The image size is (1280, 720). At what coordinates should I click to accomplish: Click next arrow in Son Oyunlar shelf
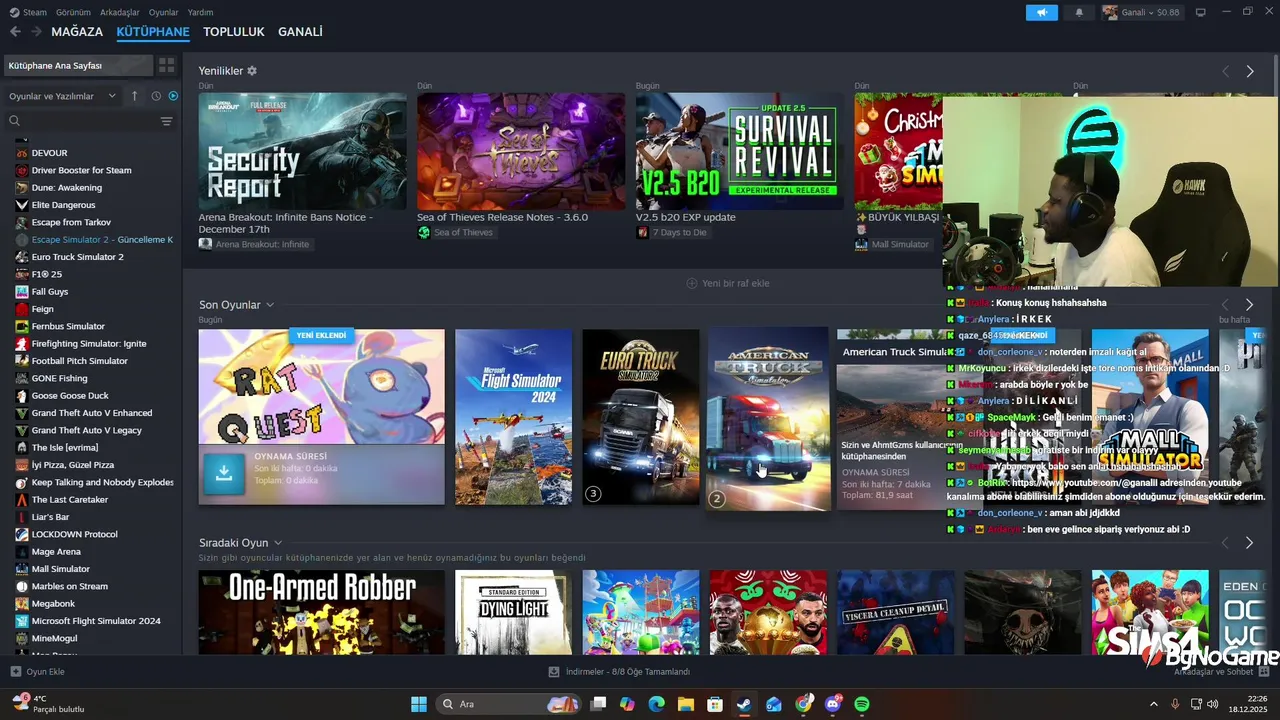point(1249,304)
